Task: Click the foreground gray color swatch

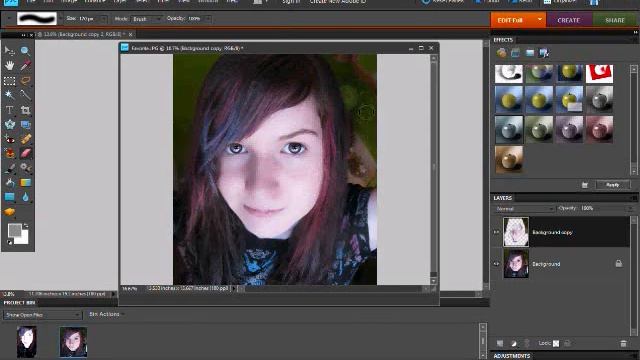Action: coord(15,230)
